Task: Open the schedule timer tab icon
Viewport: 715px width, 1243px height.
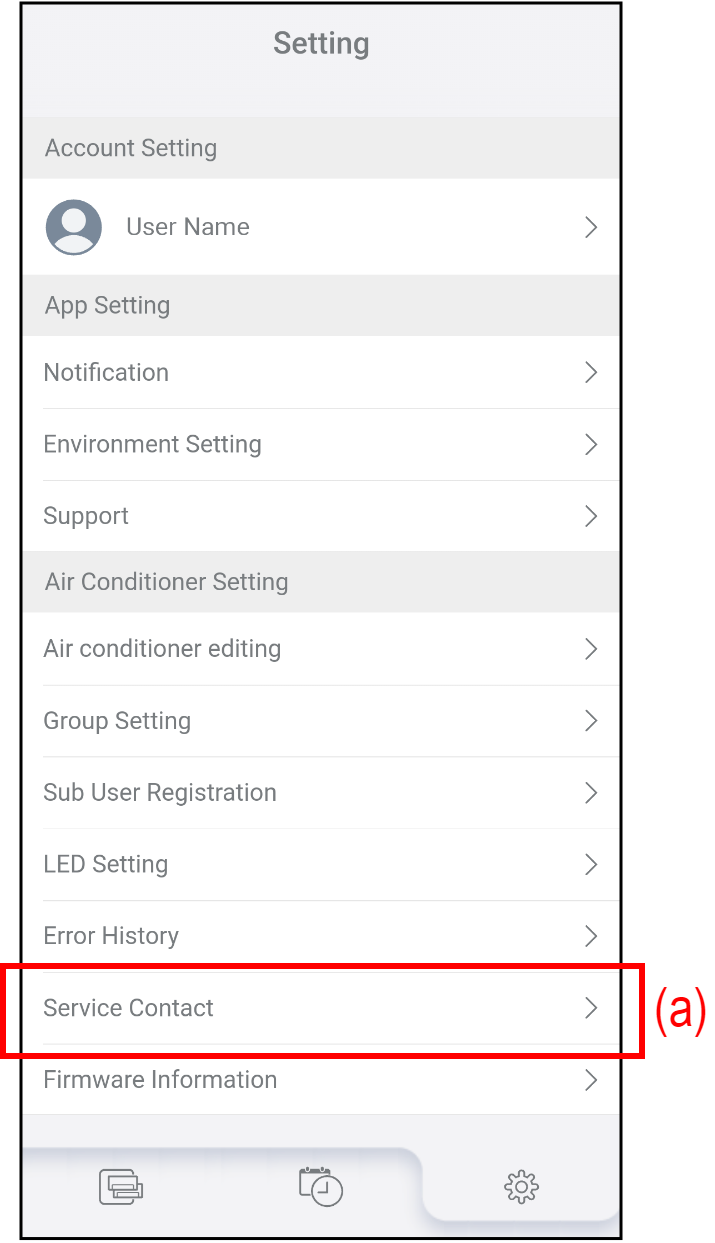Action: click(321, 1186)
